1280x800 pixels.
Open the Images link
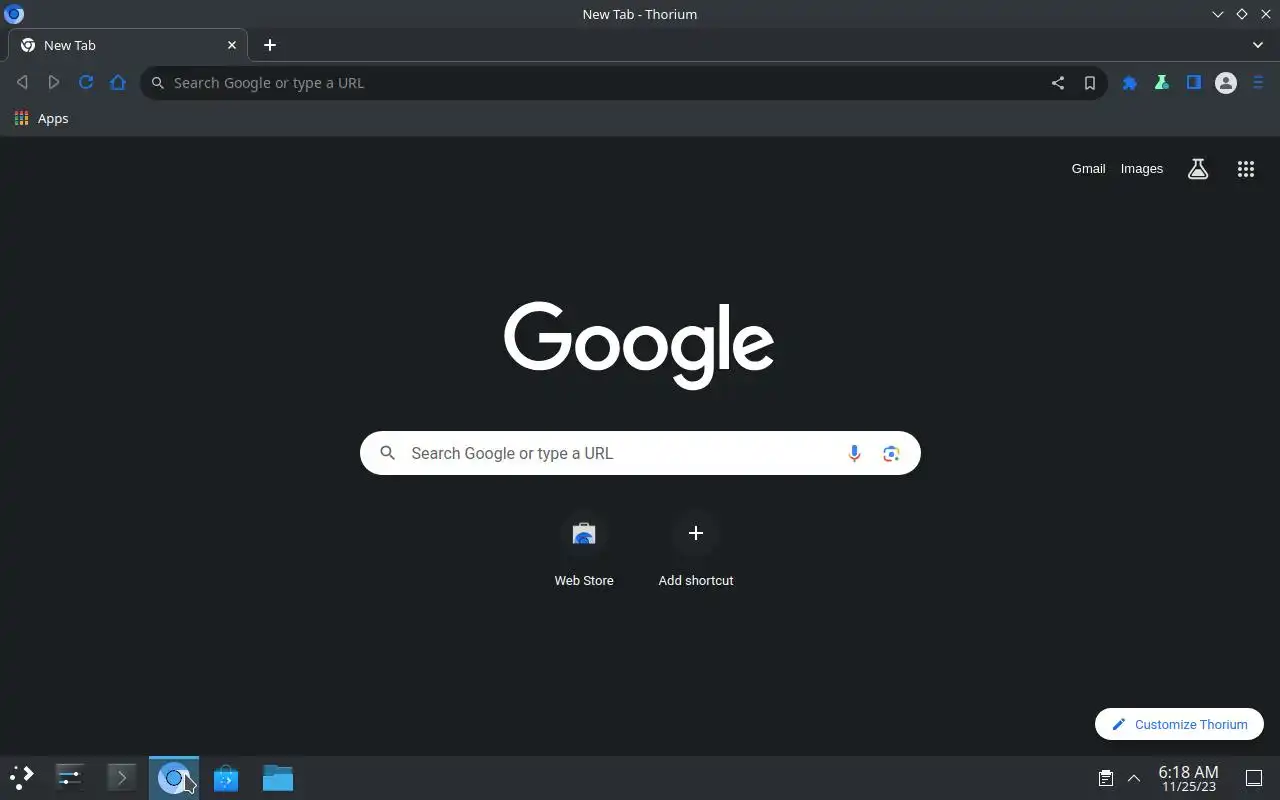point(1142,169)
